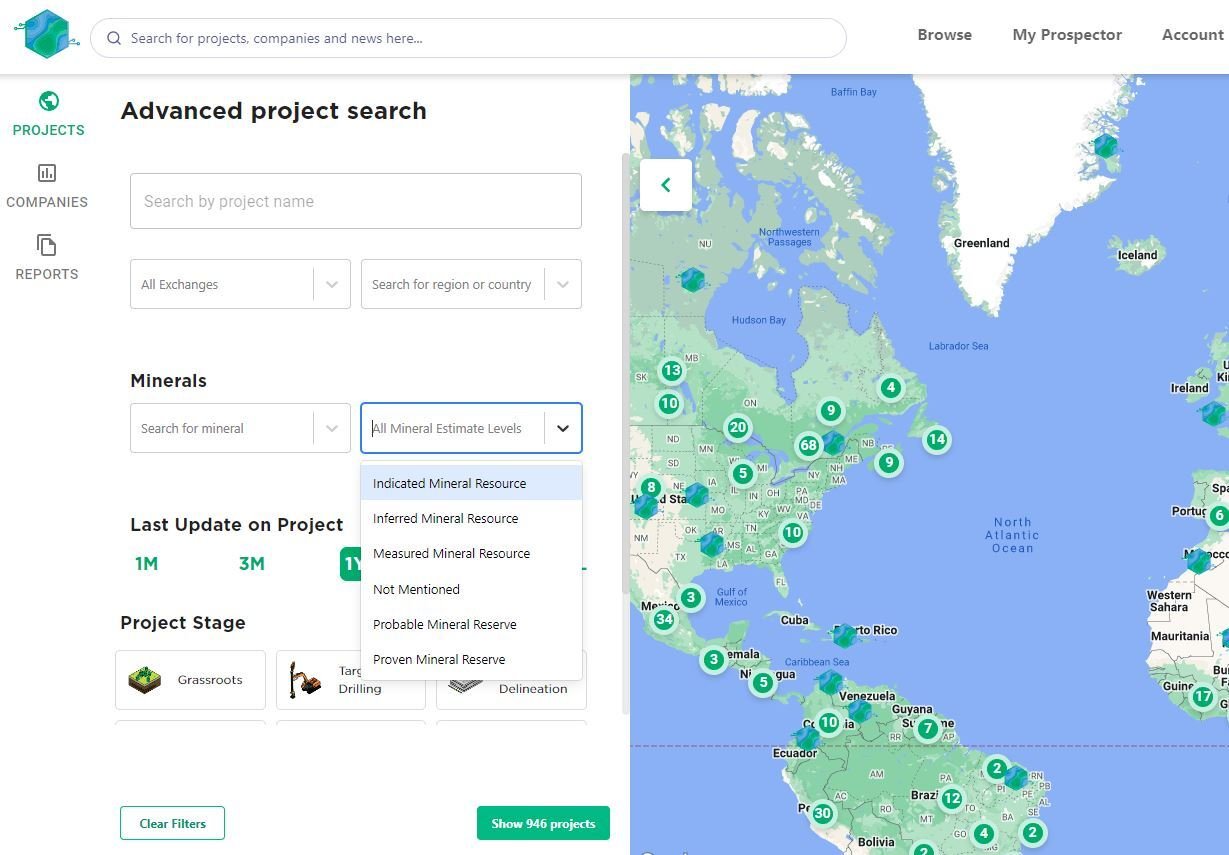Open the Companies chart icon
1229x855 pixels.
[x=47, y=173]
